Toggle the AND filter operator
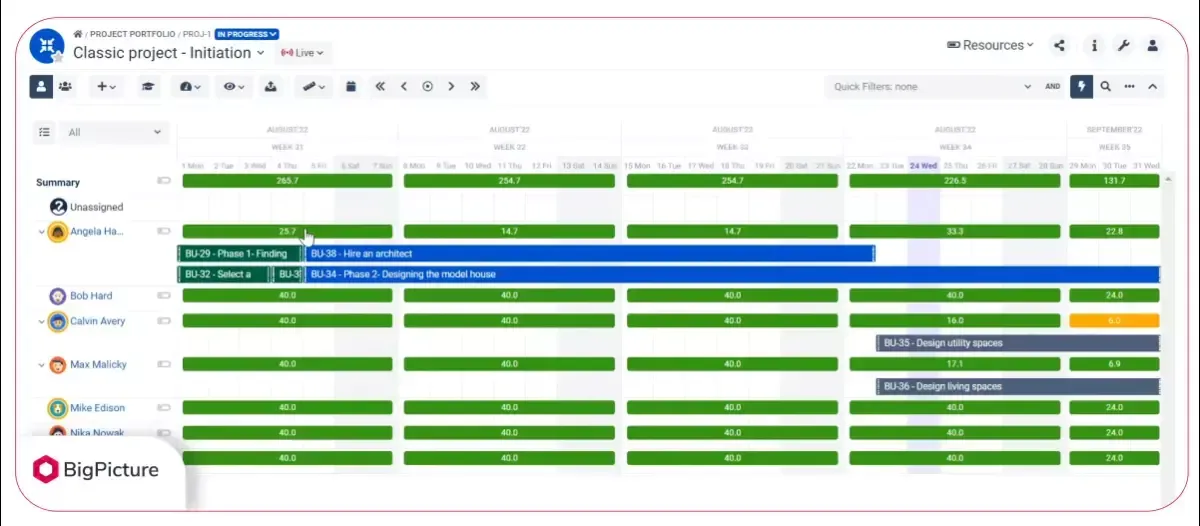This screenshot has width=1200, height=526. coord(1053,87)
